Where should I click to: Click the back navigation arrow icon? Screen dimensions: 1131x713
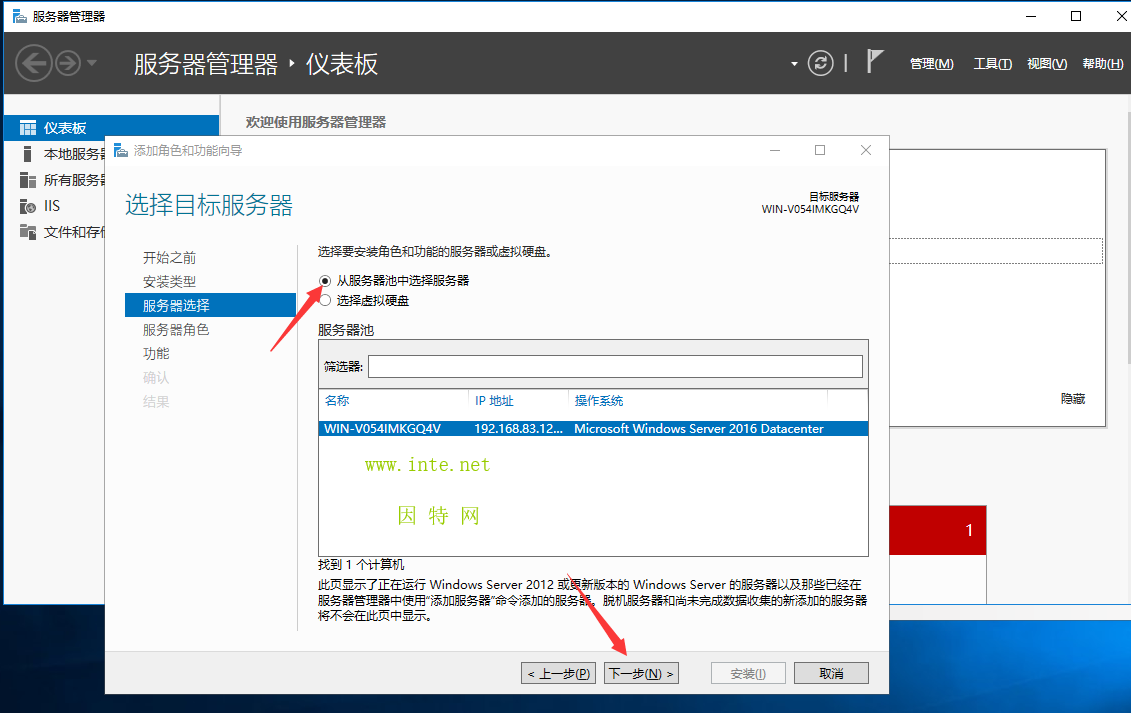pyautogui.click(x=33, y=64)
